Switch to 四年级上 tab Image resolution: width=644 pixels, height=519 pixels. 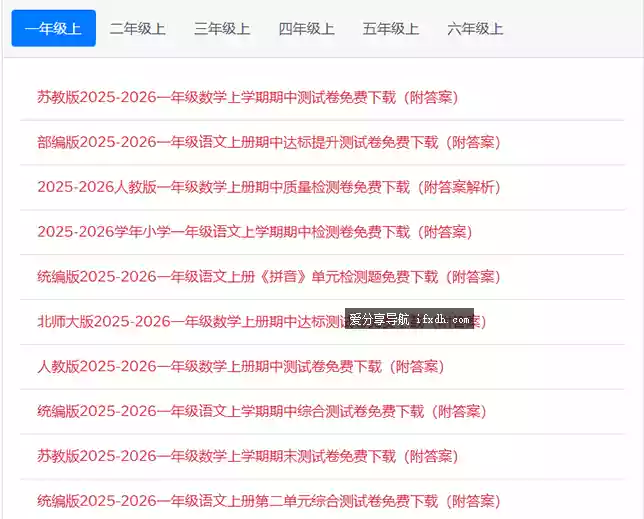[x=306, y=29]
